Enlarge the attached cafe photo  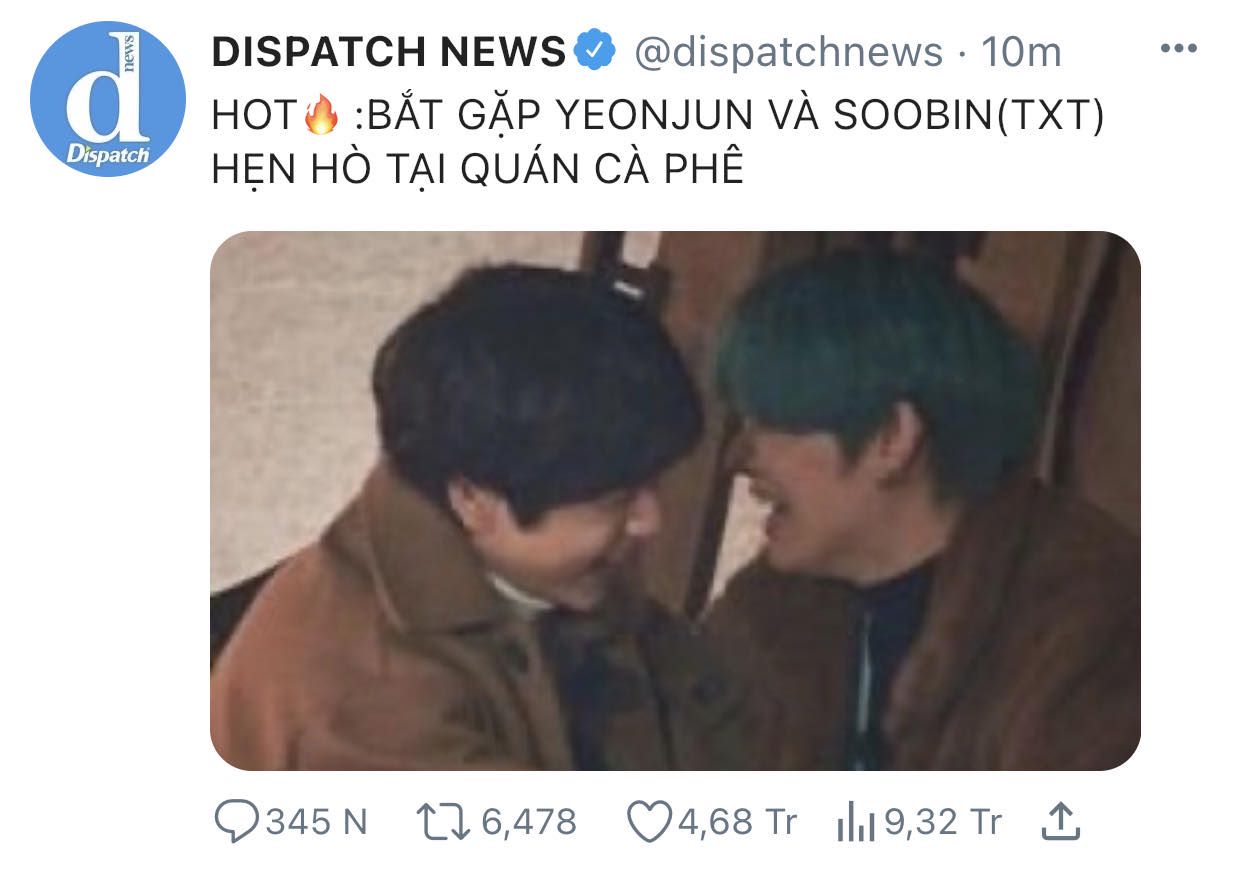click(675, 501)
